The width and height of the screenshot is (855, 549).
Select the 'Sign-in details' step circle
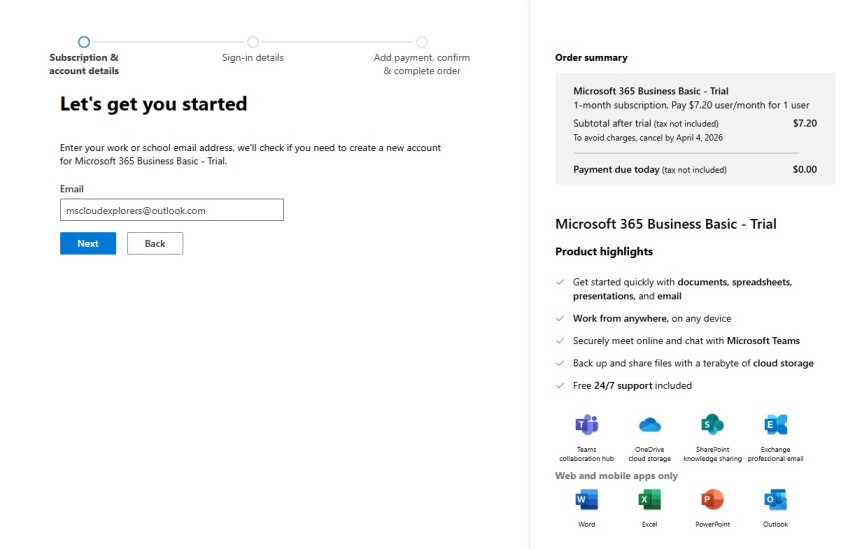[252, 41]
